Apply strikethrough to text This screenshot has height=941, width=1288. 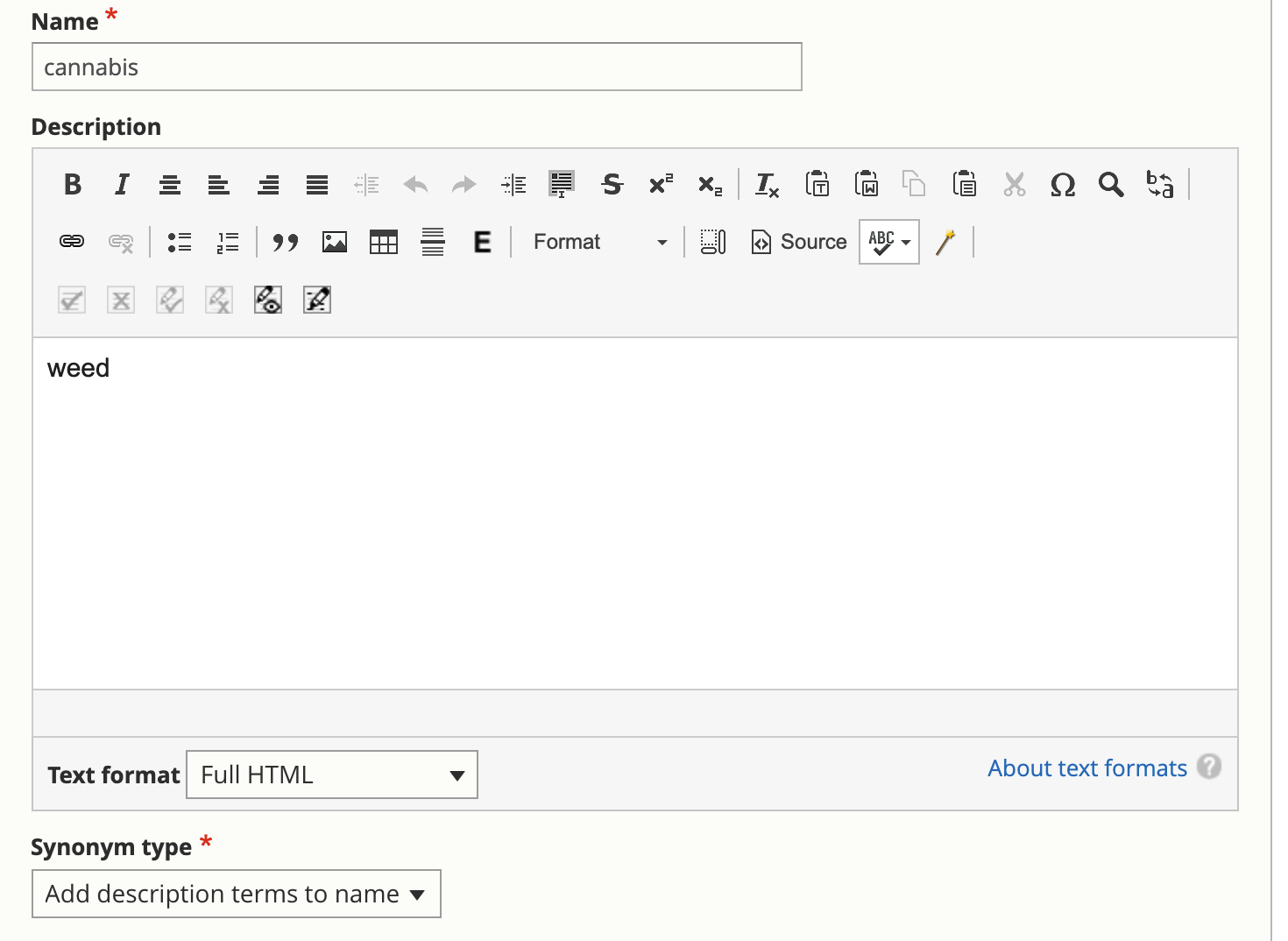612,185
